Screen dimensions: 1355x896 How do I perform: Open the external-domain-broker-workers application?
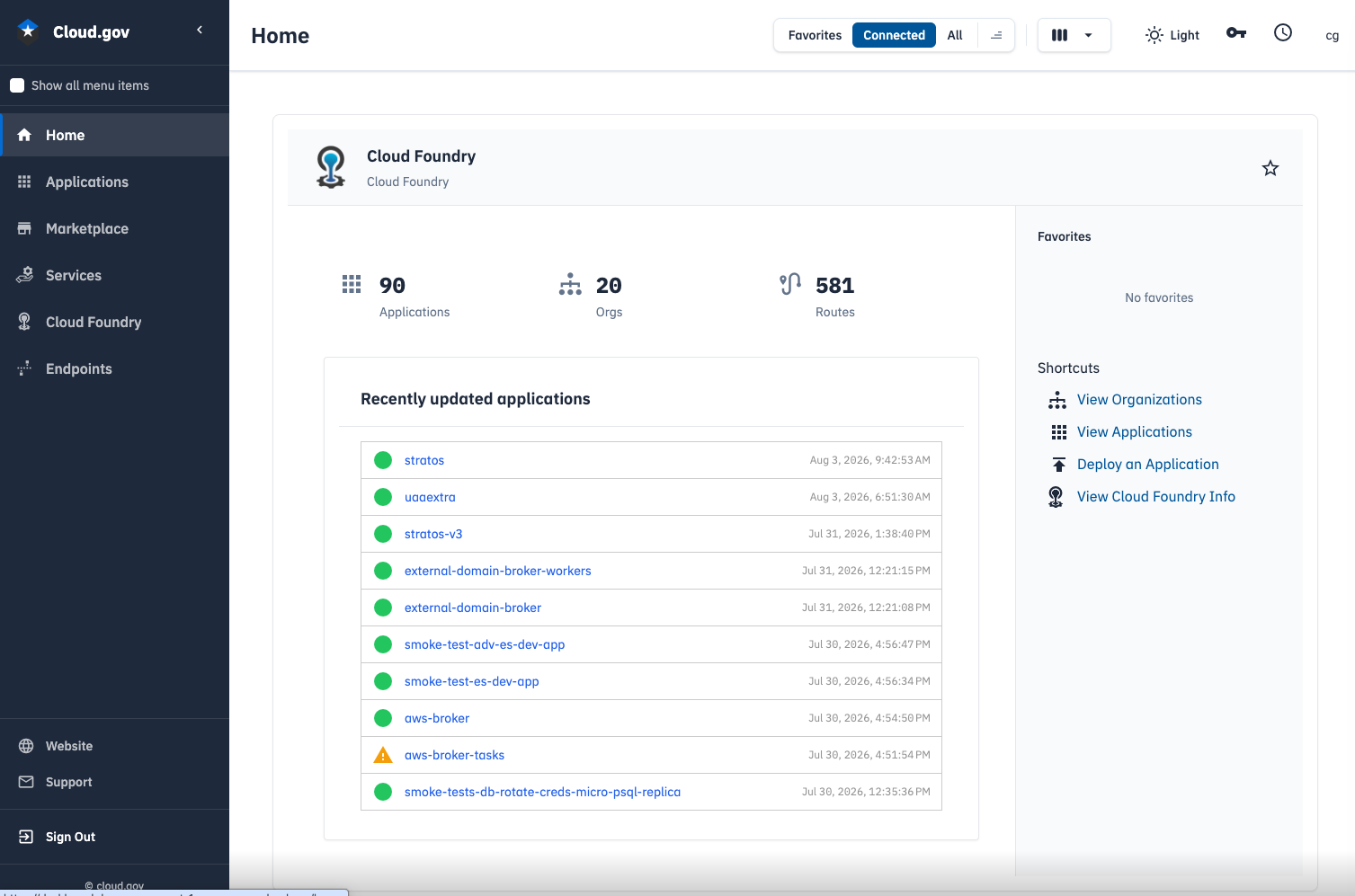pyautogui.click(x=498, y=571)
